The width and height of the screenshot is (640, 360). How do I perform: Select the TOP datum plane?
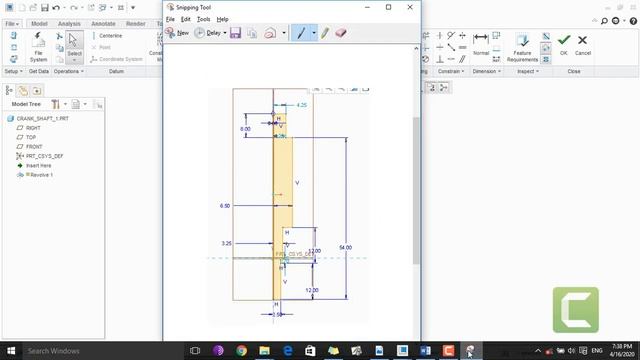[x=26, y=137]
